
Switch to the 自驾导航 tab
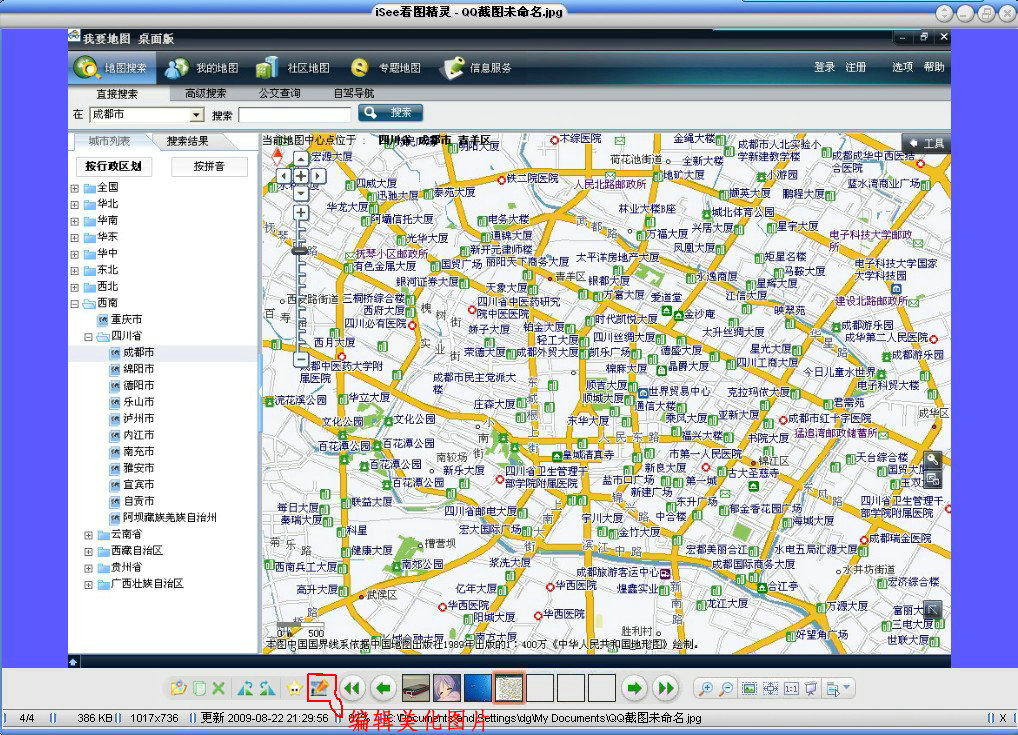pyautogui.click(x=354, y=93)
